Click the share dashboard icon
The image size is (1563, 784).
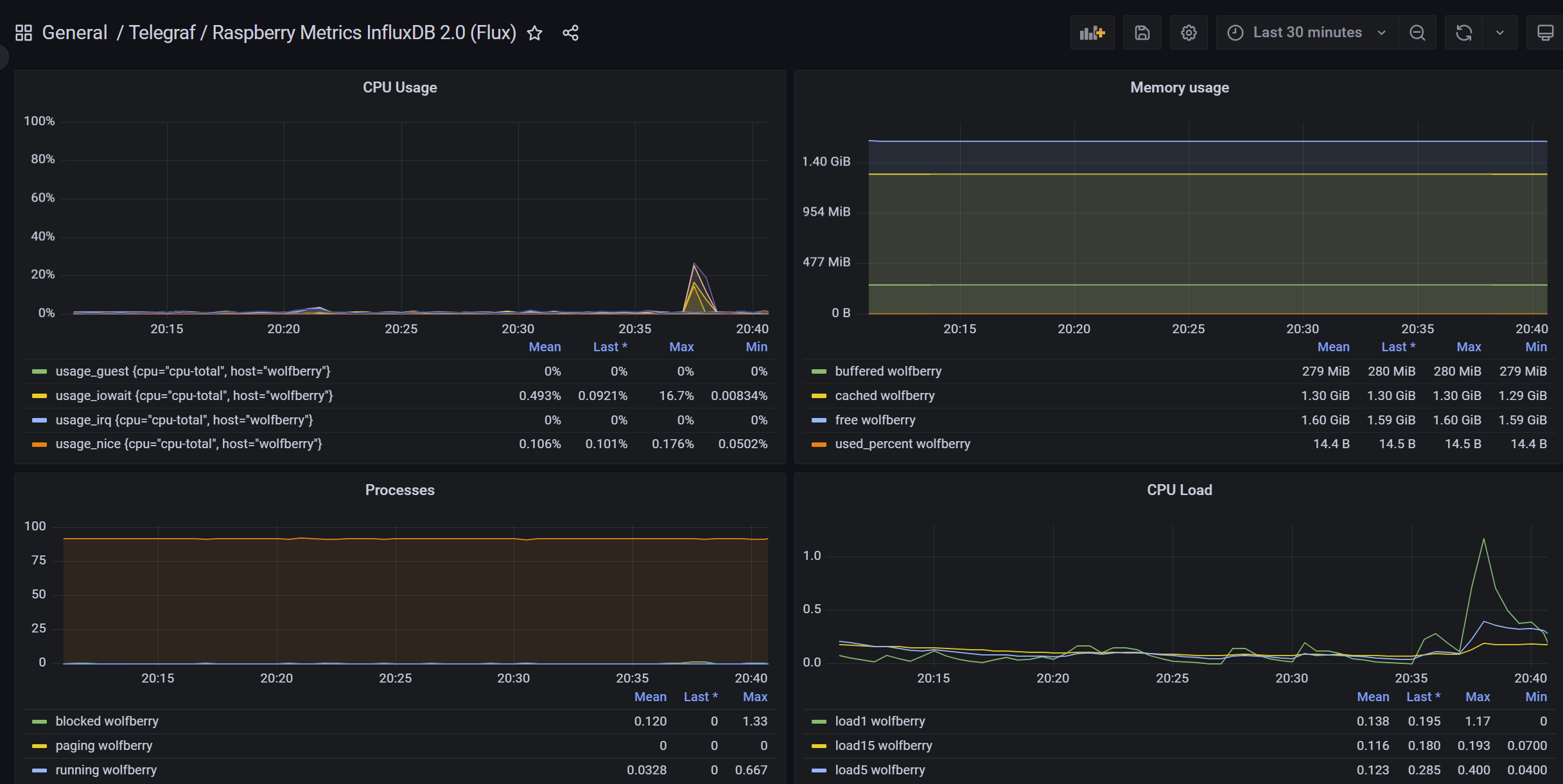coord(570,33)
